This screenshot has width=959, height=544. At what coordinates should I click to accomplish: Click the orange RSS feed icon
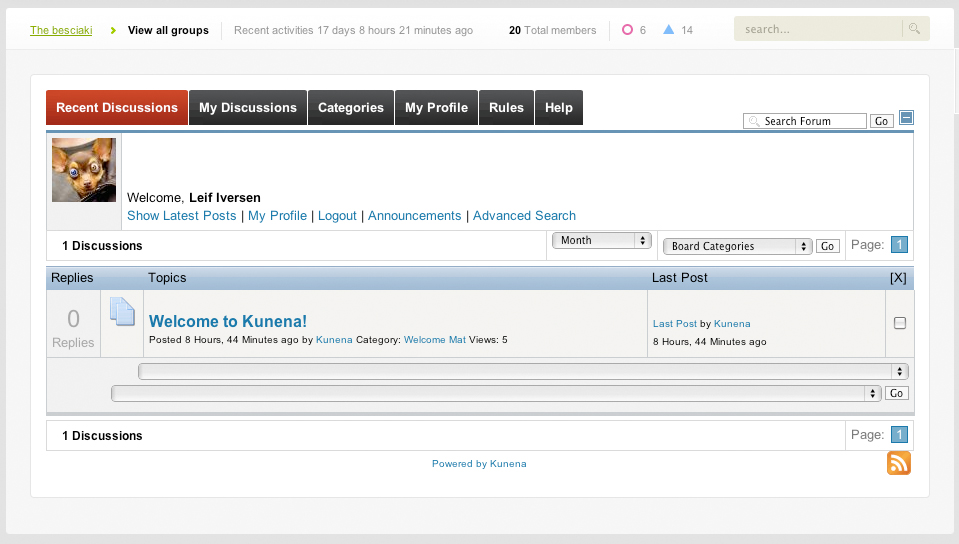point(898,463)
